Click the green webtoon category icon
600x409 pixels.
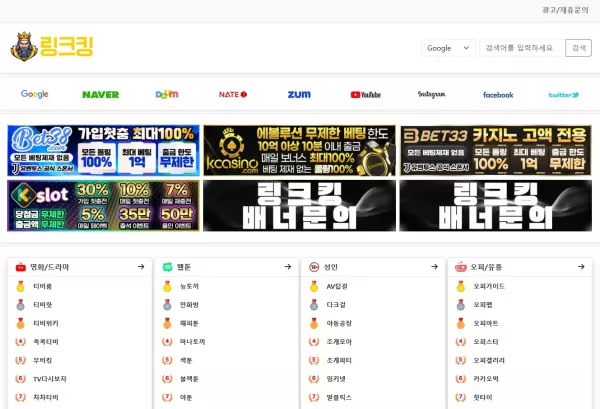coord(167,267)
